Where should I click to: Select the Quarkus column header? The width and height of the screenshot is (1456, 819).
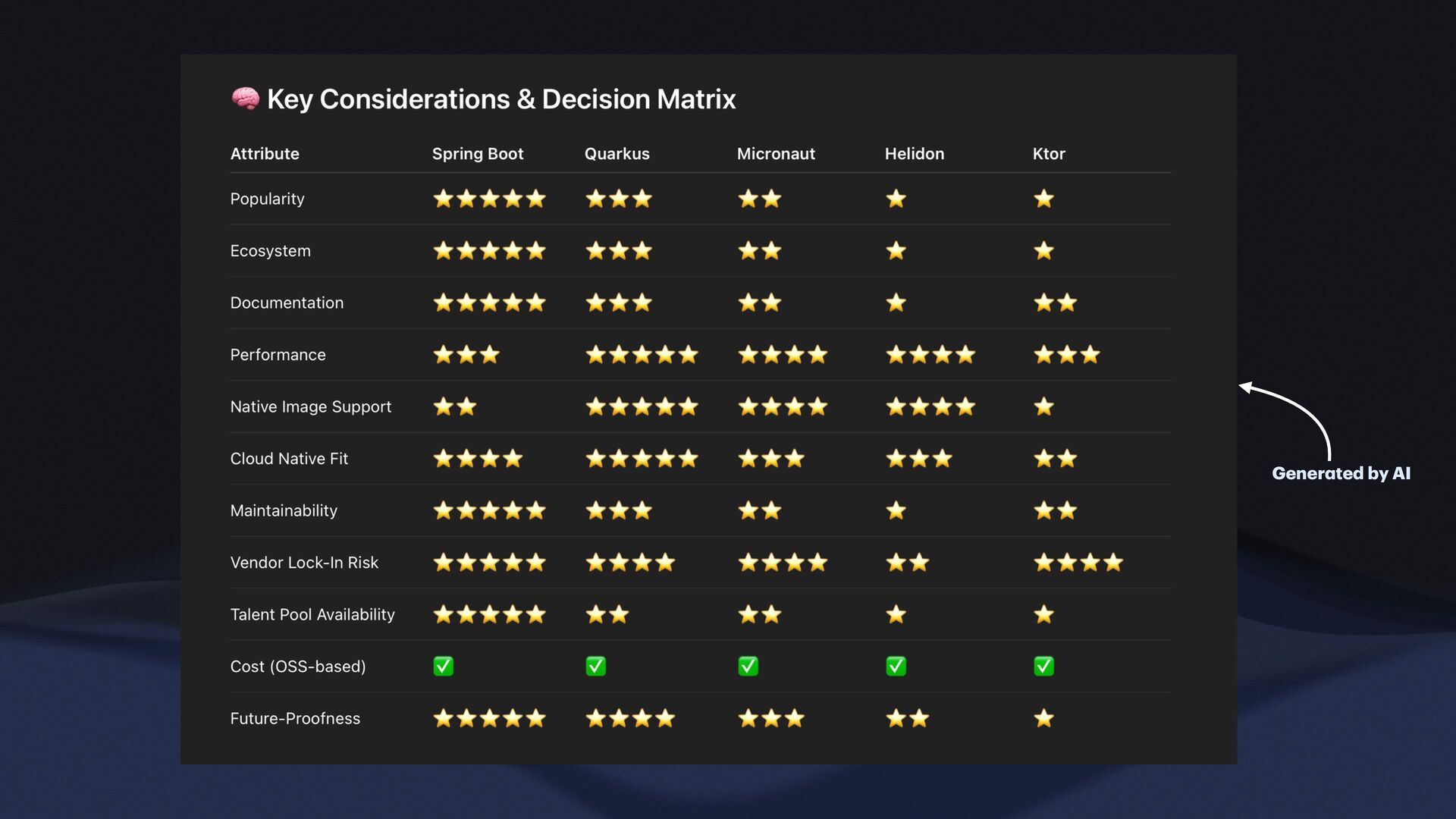pos(617,154)
